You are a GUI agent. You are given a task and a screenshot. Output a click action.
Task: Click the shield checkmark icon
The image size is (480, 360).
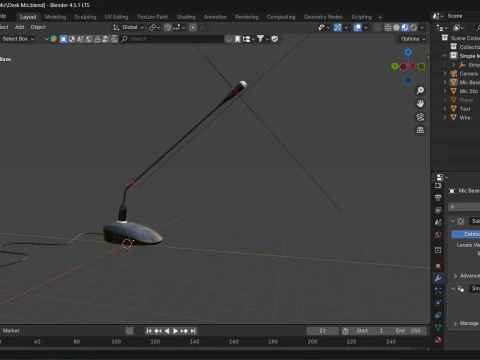tap(275, 39)
